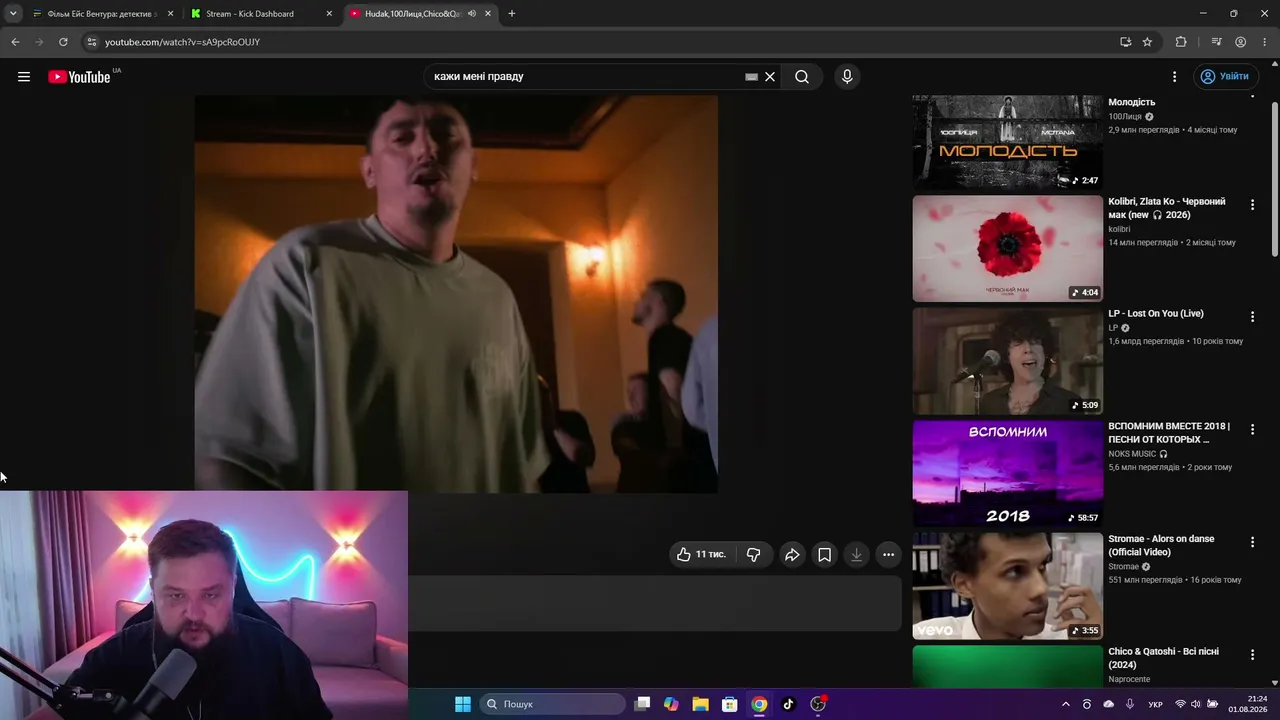Screen dimensions: 1280x720
Task: Open title link Stromae - Alors on danse
Action: pos(1161,545)
